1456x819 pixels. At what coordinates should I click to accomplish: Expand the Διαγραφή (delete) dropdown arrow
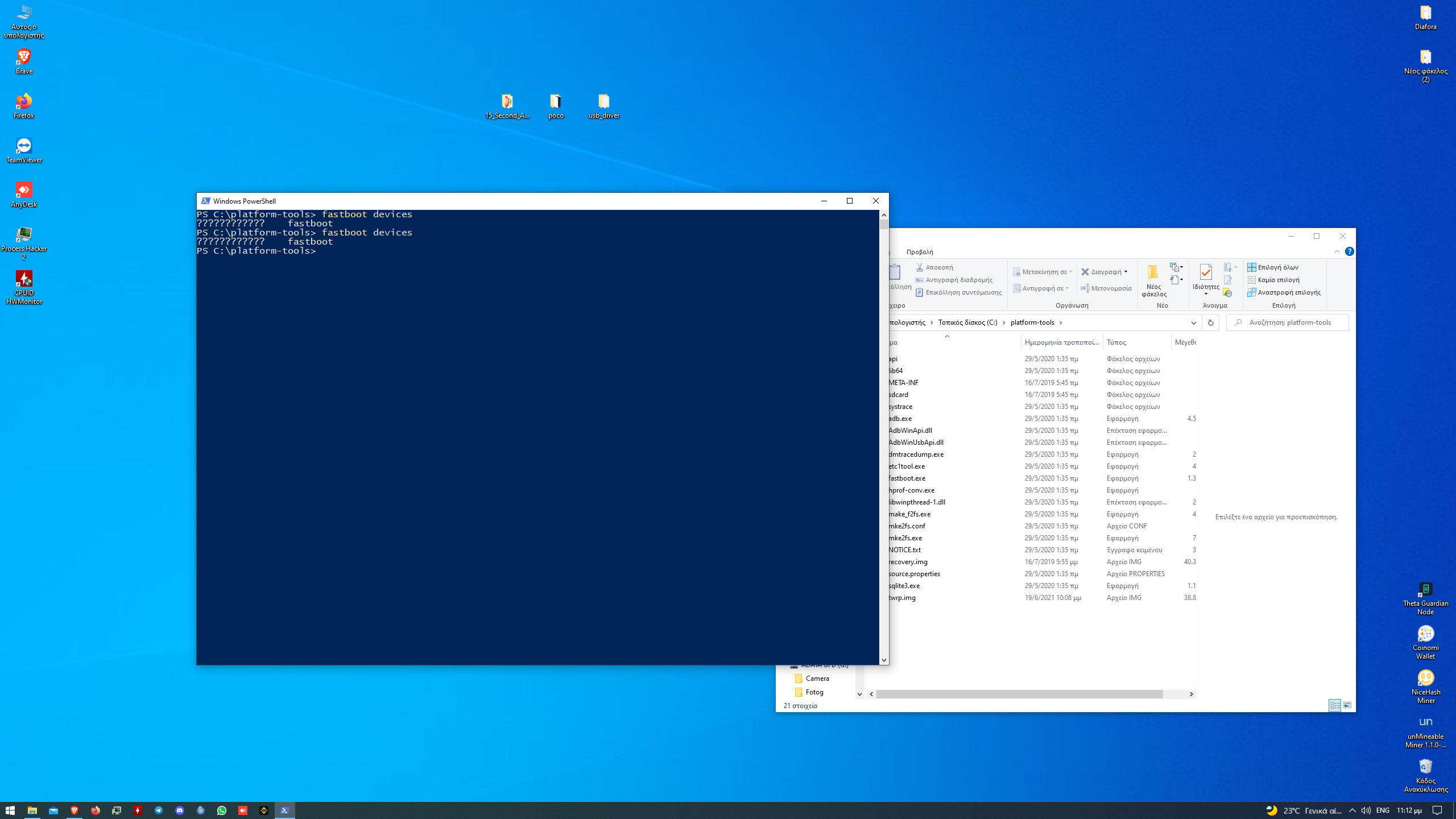pyautogui.click(x=1126, y=272)
